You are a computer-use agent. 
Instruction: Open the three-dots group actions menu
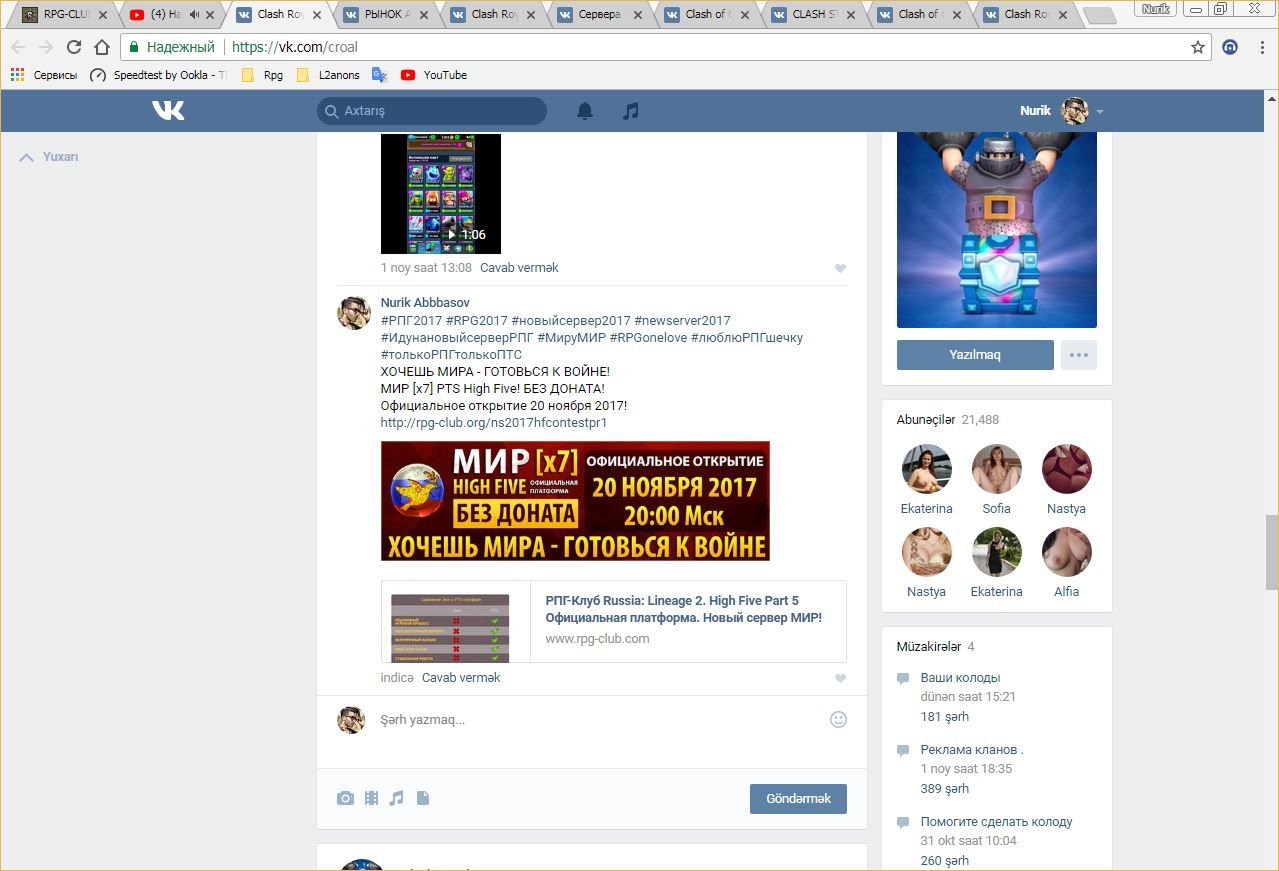click(1079, 355)
